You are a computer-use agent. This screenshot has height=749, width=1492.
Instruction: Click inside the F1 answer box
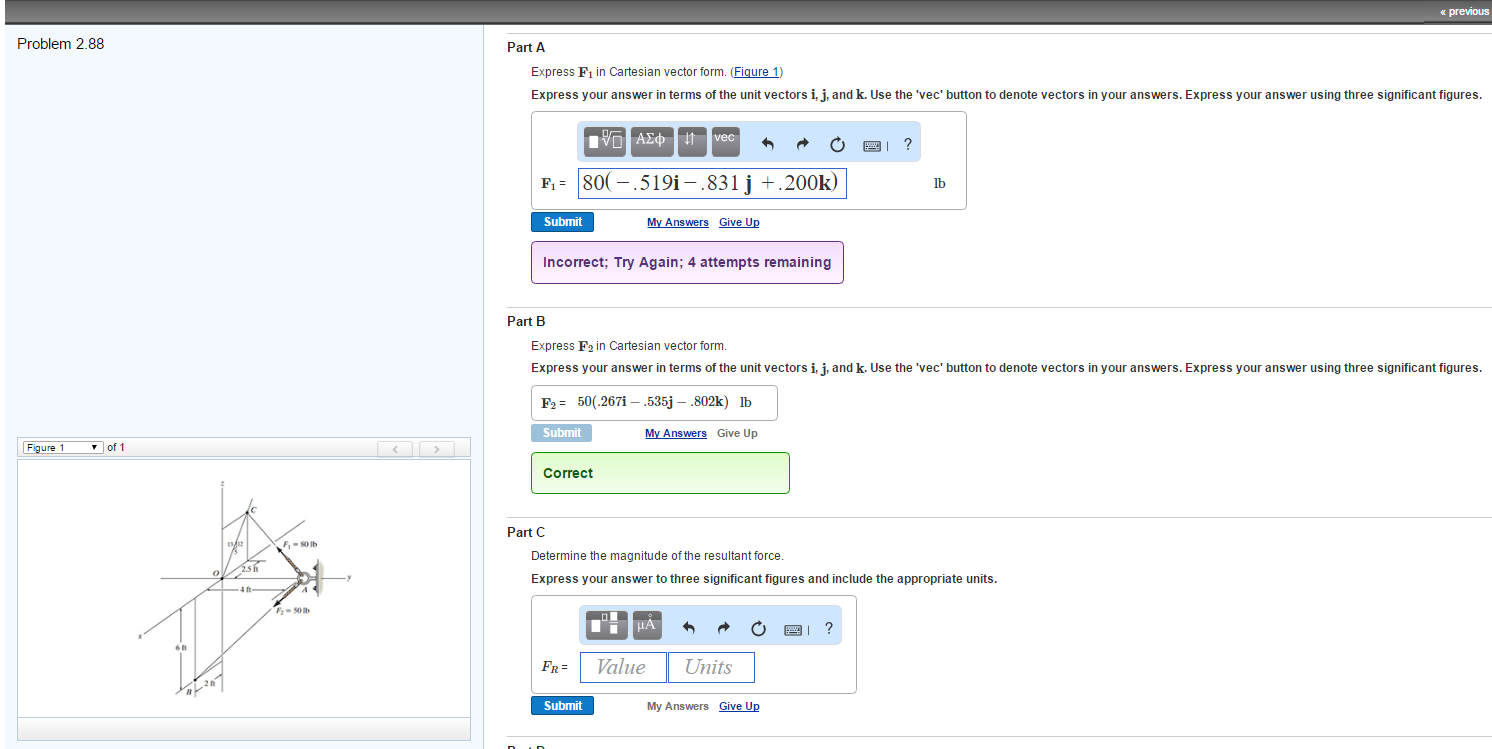point(712,183)
